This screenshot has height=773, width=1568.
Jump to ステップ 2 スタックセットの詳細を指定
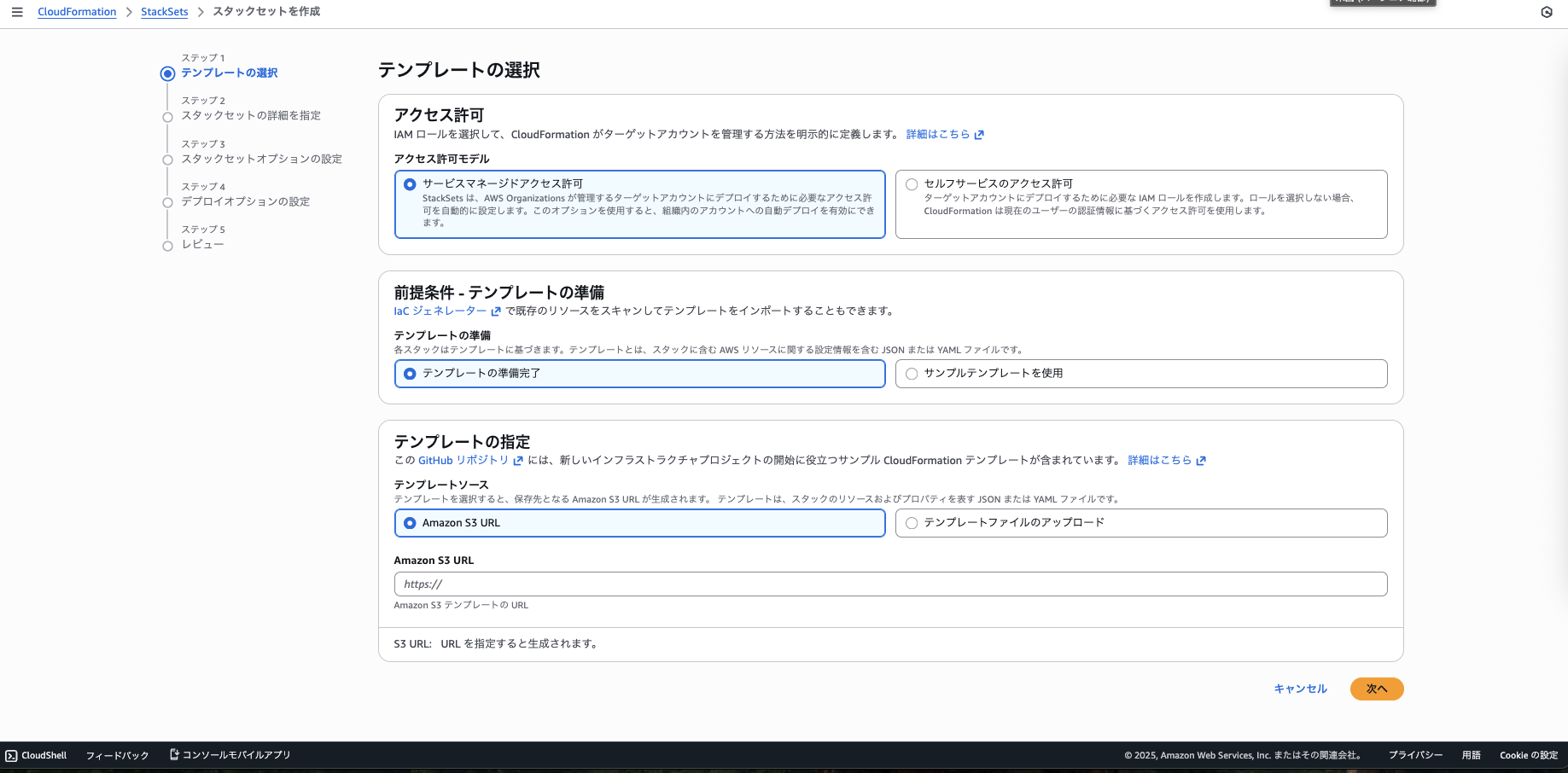[x=252, y=115]
